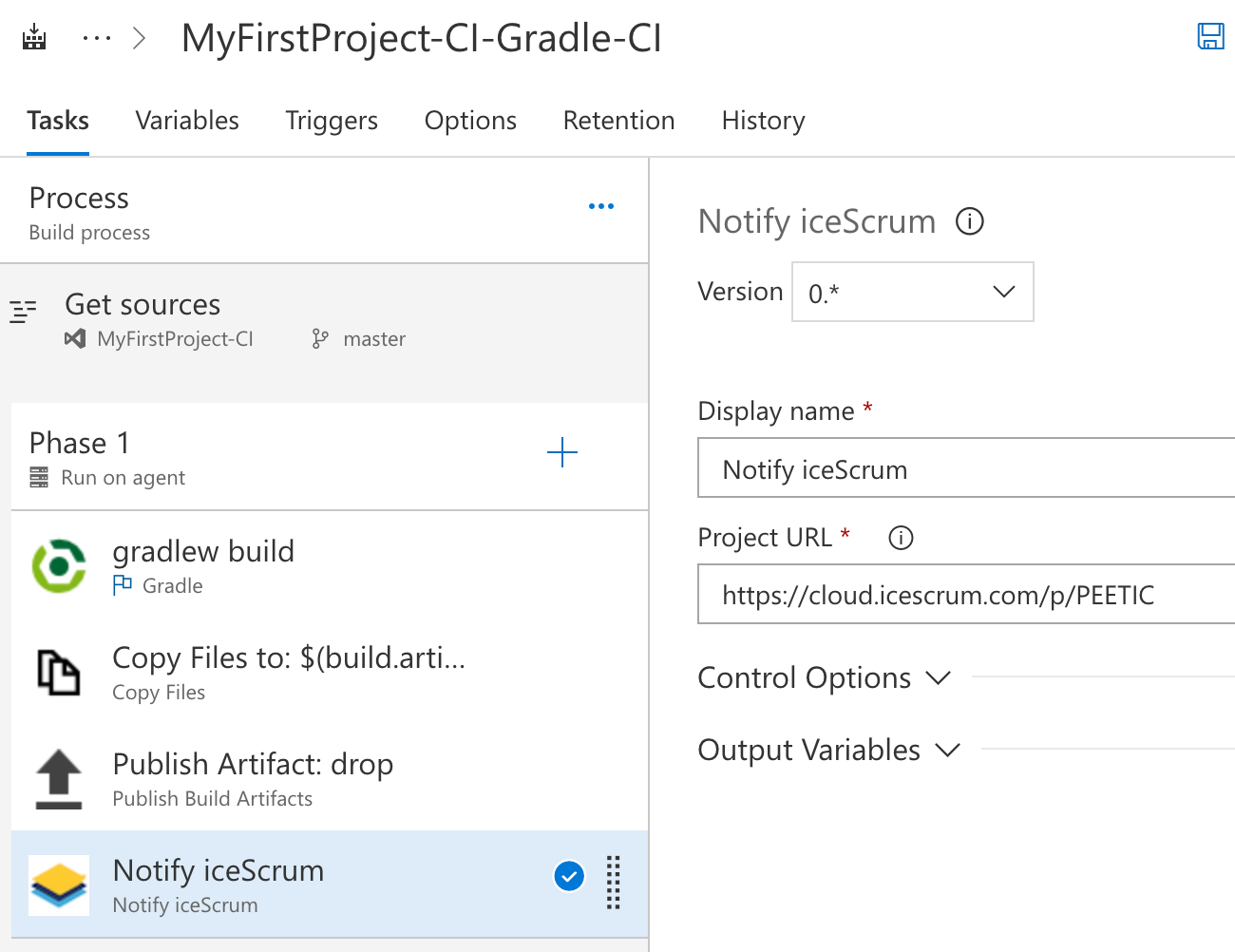Click the agent server icon under Phase 1

[39, 477]
